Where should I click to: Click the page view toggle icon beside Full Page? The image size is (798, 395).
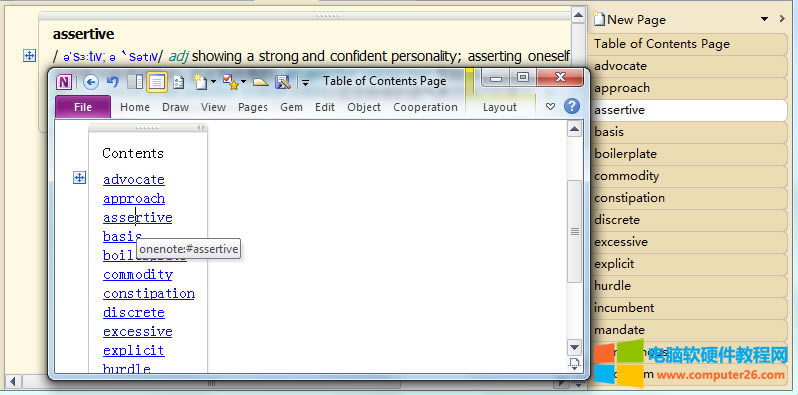(178, 82)
